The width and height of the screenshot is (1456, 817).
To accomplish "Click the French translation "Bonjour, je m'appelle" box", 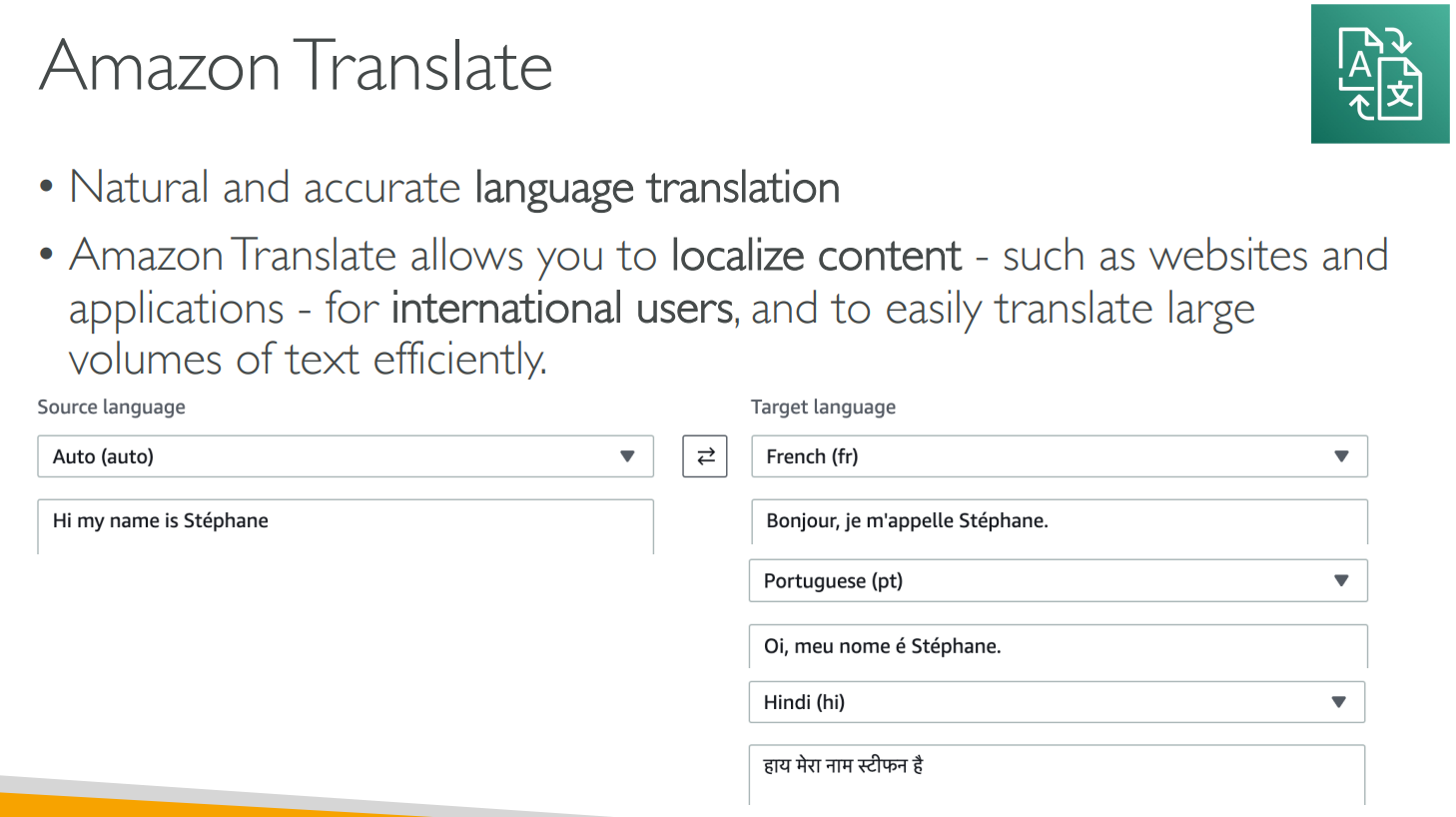I will pyautogui.click(x=1059, y=521).
